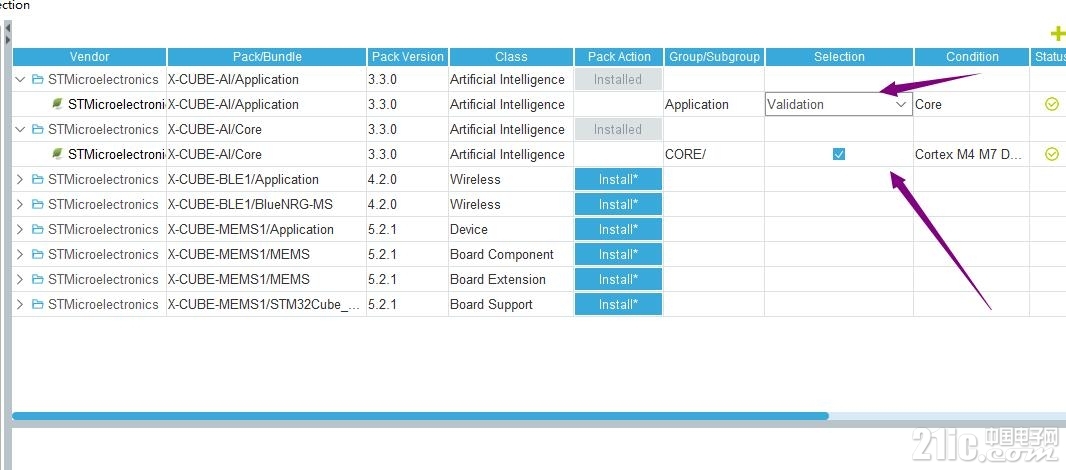This screenshot has width=1066, height=470.
Task: Click the Condition column header
Action: click(x=972, y=57)
